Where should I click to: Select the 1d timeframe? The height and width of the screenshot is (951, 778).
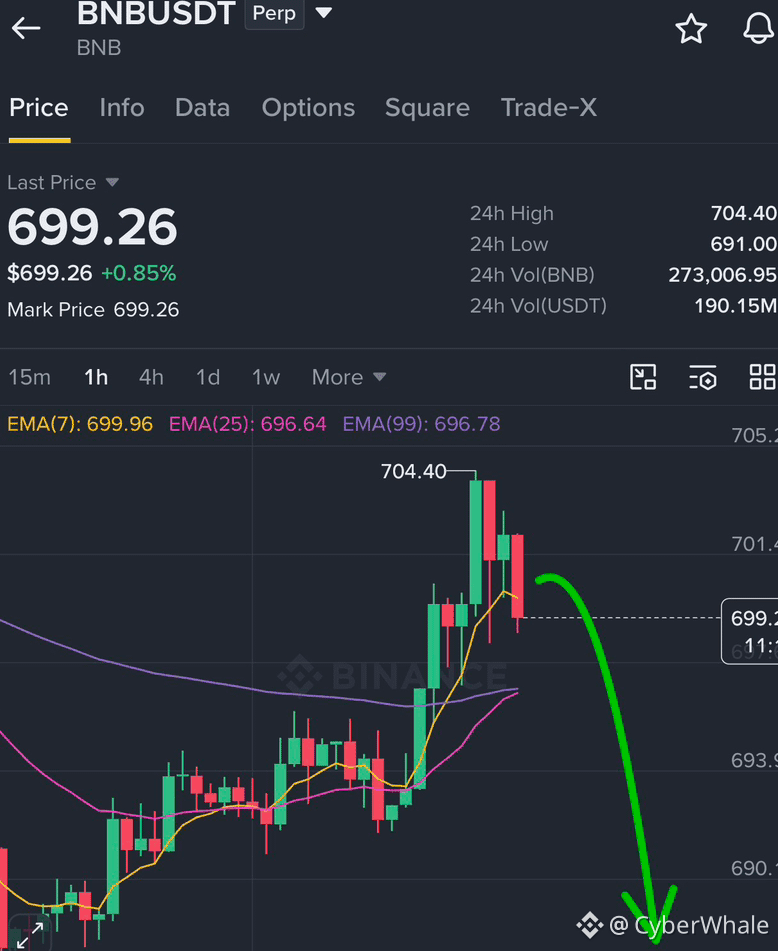(x=207, y=377)
